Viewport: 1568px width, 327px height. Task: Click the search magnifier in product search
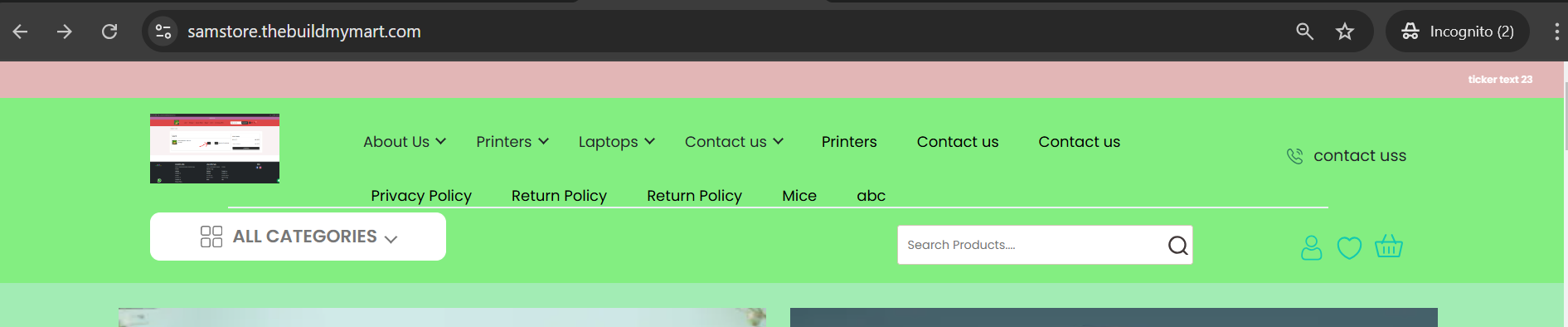(x=1177, y=245)
